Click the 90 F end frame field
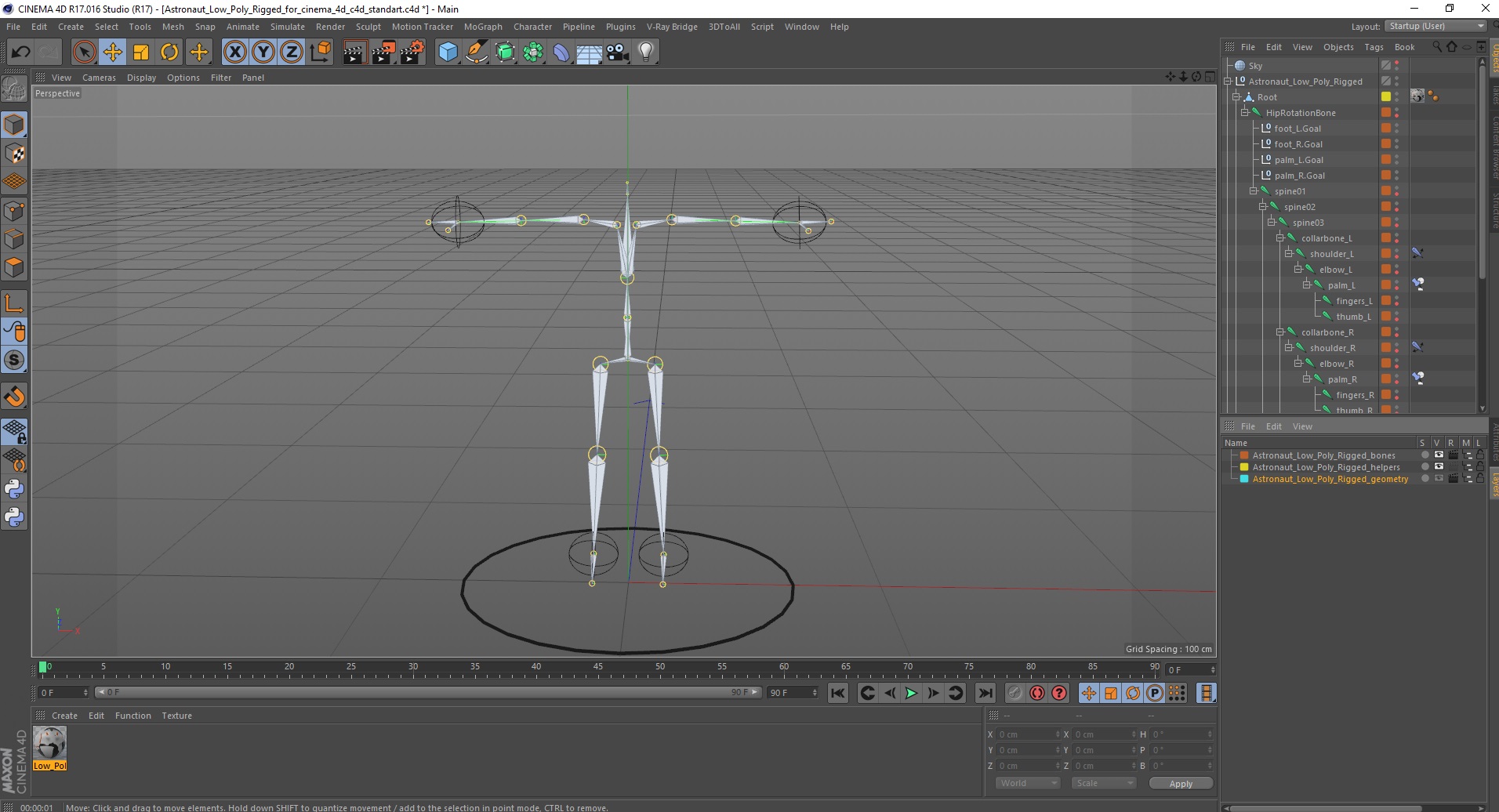The width and height of the screenshot is (1499, 812). pyautogui.click(x=793, y=692)
